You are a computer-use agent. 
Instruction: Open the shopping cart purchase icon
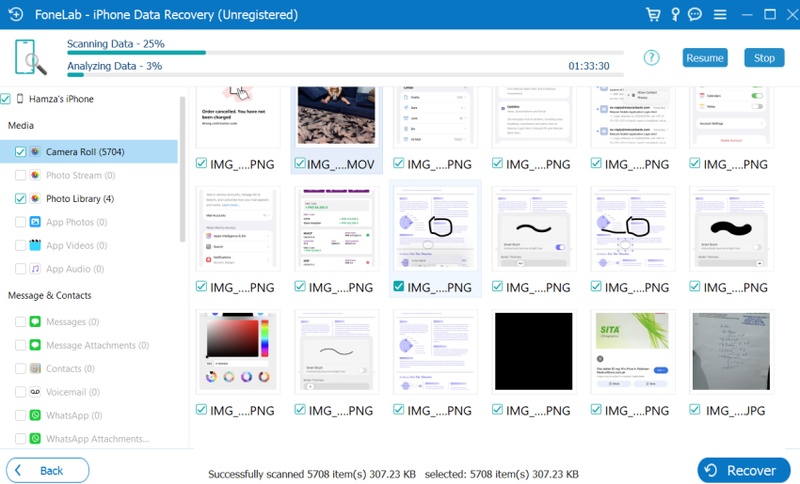point(653,14)
